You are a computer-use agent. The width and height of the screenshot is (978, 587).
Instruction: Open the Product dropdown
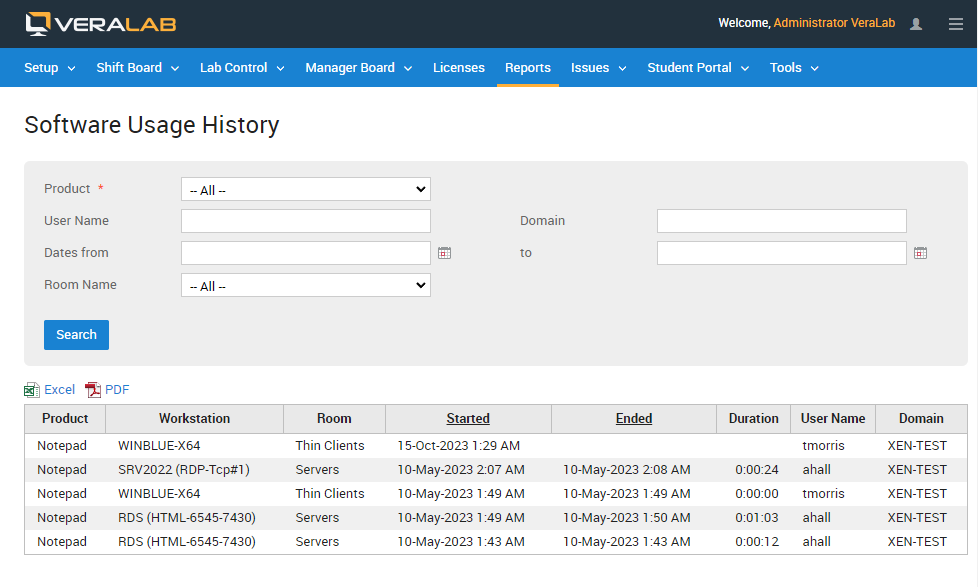click(306, 189)
